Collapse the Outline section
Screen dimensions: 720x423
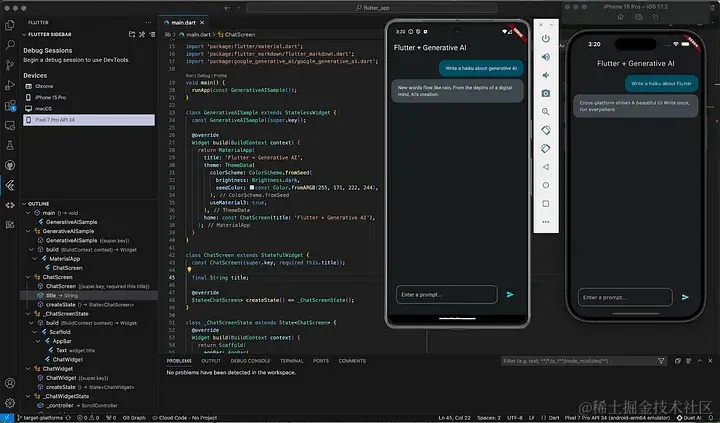(24, 204)
